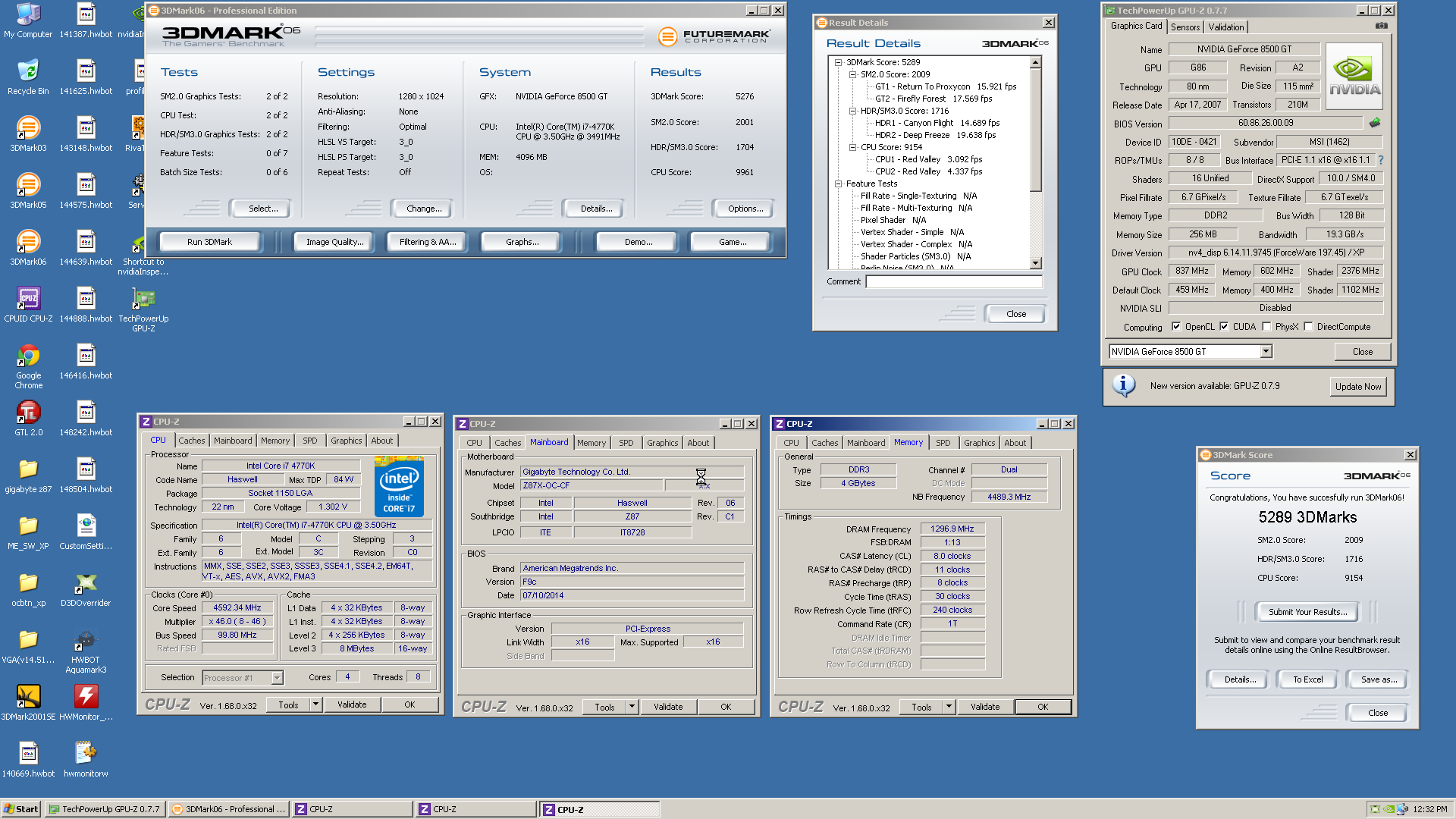Click Result Details scrollbar up arrow
The width and height of the screenshot is (1456, 819).
1036,62
